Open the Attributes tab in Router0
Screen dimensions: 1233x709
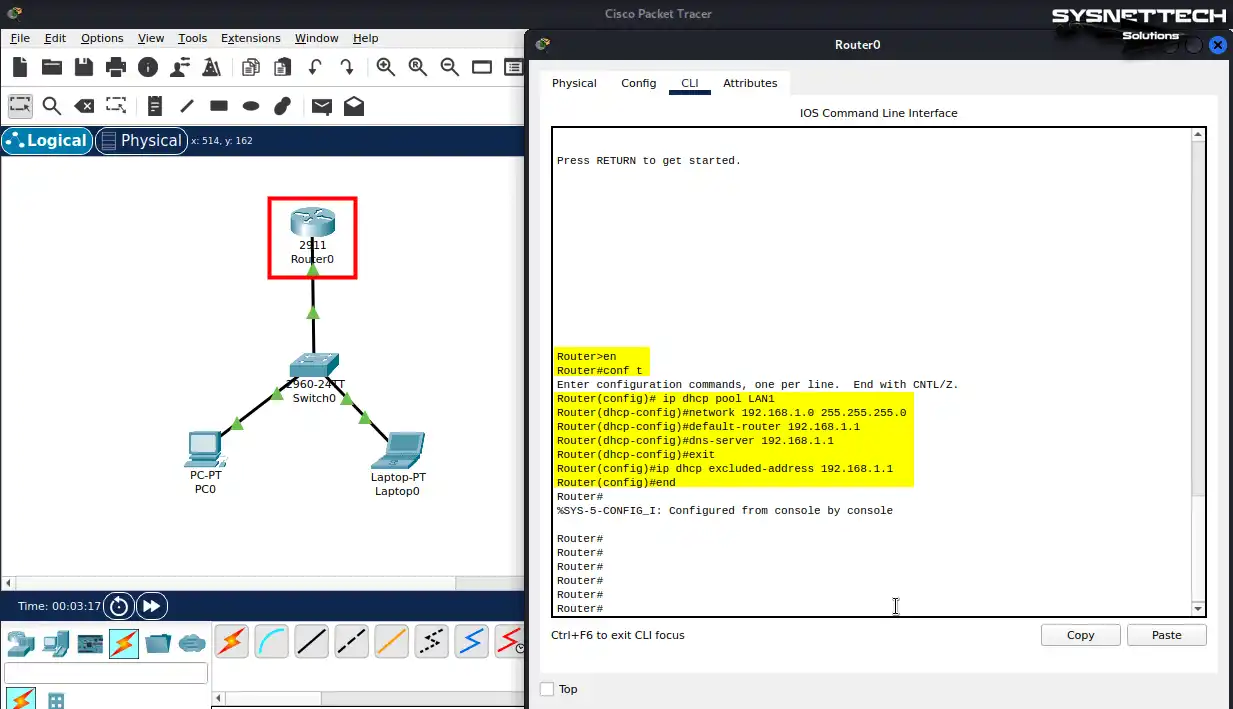(x=750, y=83)
